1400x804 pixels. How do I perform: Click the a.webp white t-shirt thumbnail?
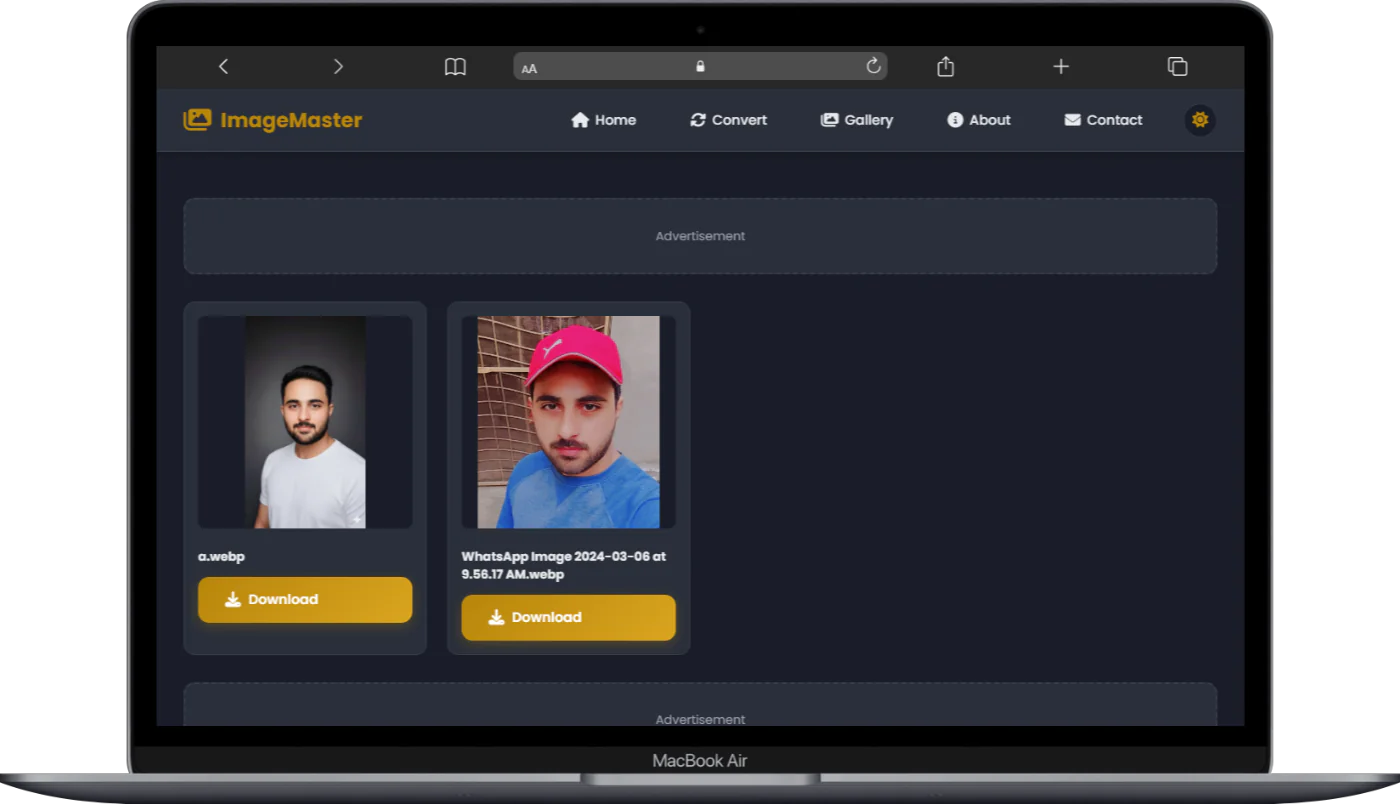(x=305, y=422)
